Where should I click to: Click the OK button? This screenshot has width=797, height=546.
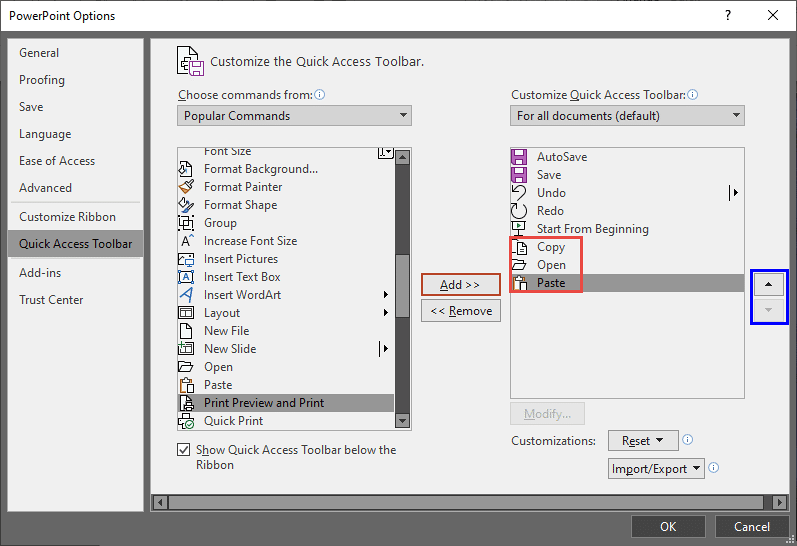pos(668,527)
